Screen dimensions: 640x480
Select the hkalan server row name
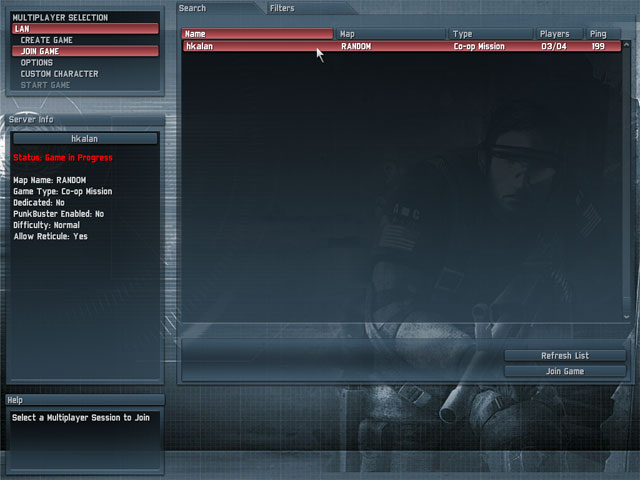tap(199, 46)
